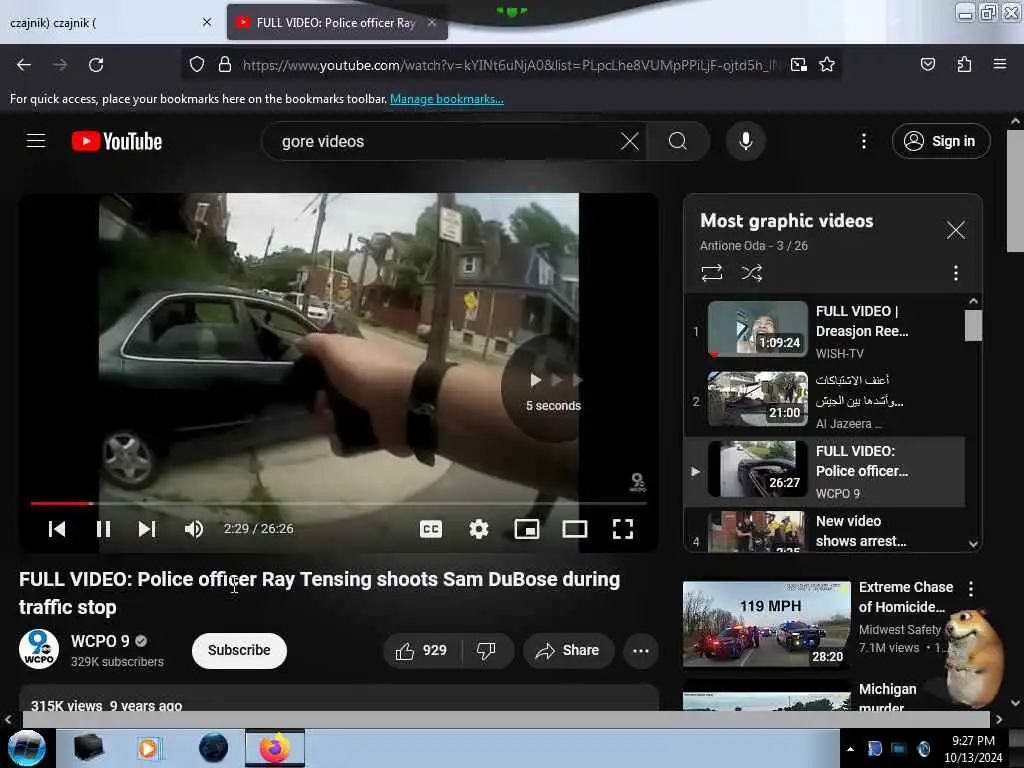Screen dimensions: 1024x768
Task: Open Extreme Chase recommended video thumbnail
Action: [x=767, y=624]
